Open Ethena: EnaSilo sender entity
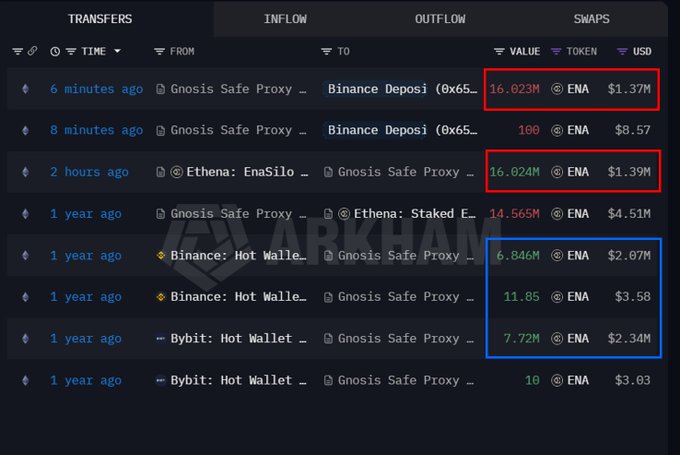Screen dimensions: 680x455 247,172
